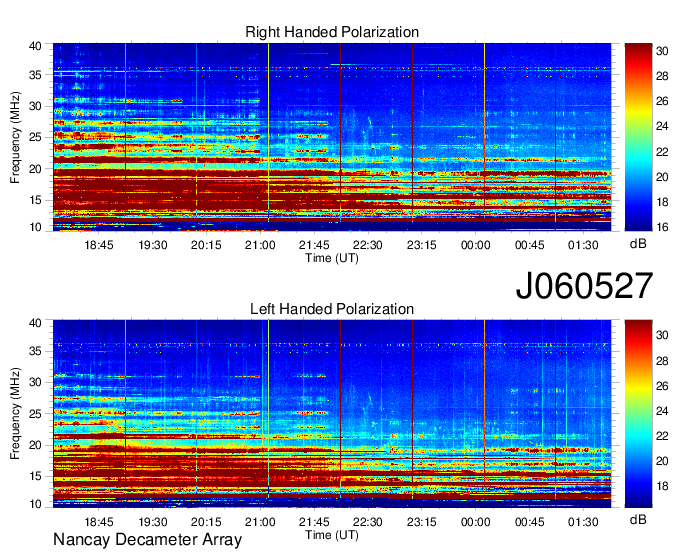The width and height of the screenshot is (680, 552).
Task: Click 35 MHz tick of Left Handed plot
Action: pyautogui.click(x=35, y=351)
